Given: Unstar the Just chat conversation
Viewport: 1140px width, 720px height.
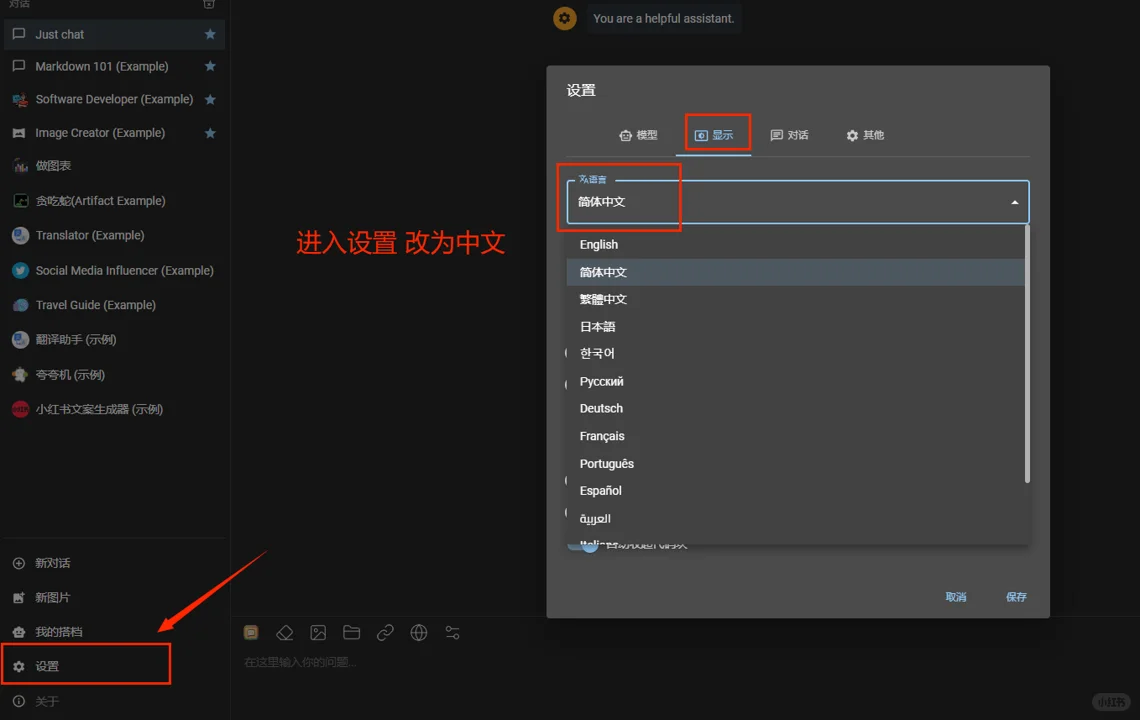Looking at the screenshot, I should tap(210, 33).
